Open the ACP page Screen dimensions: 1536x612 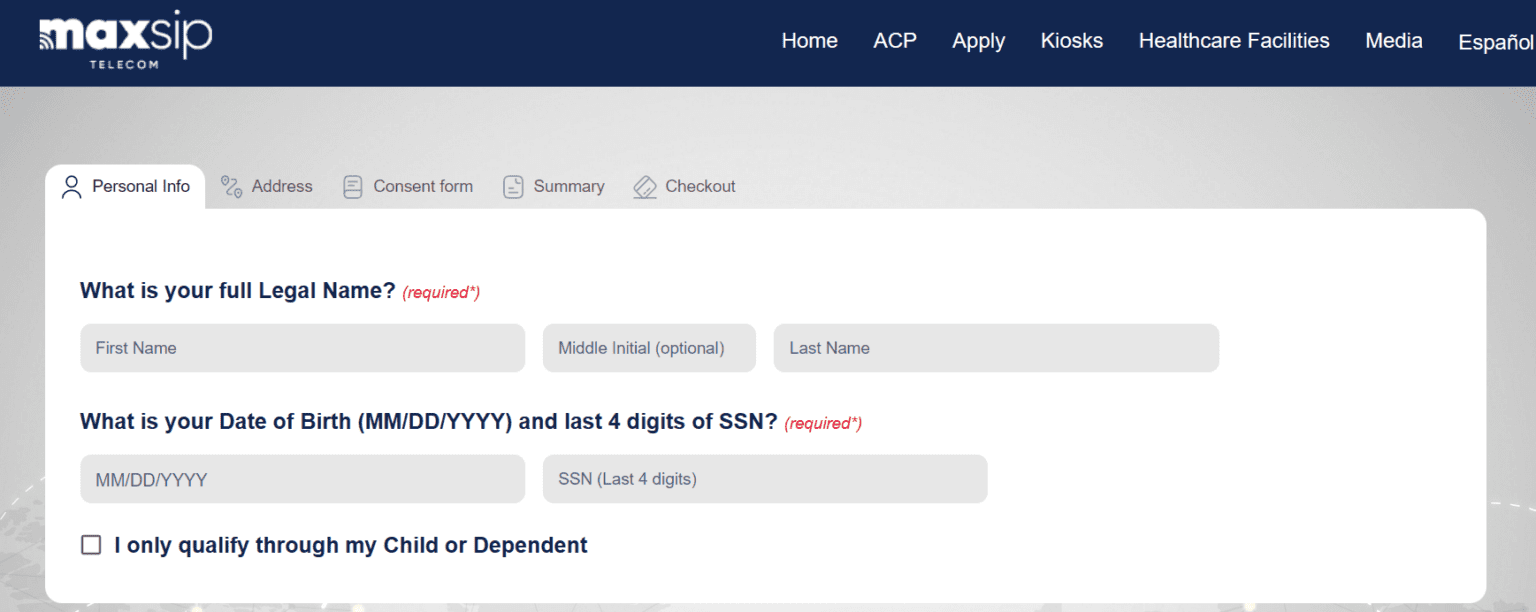(x=895, y=41)
